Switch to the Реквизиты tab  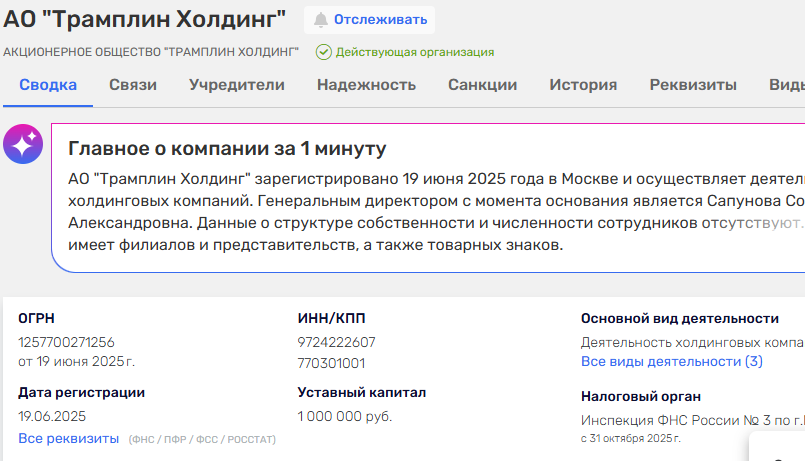click(693, 85)
